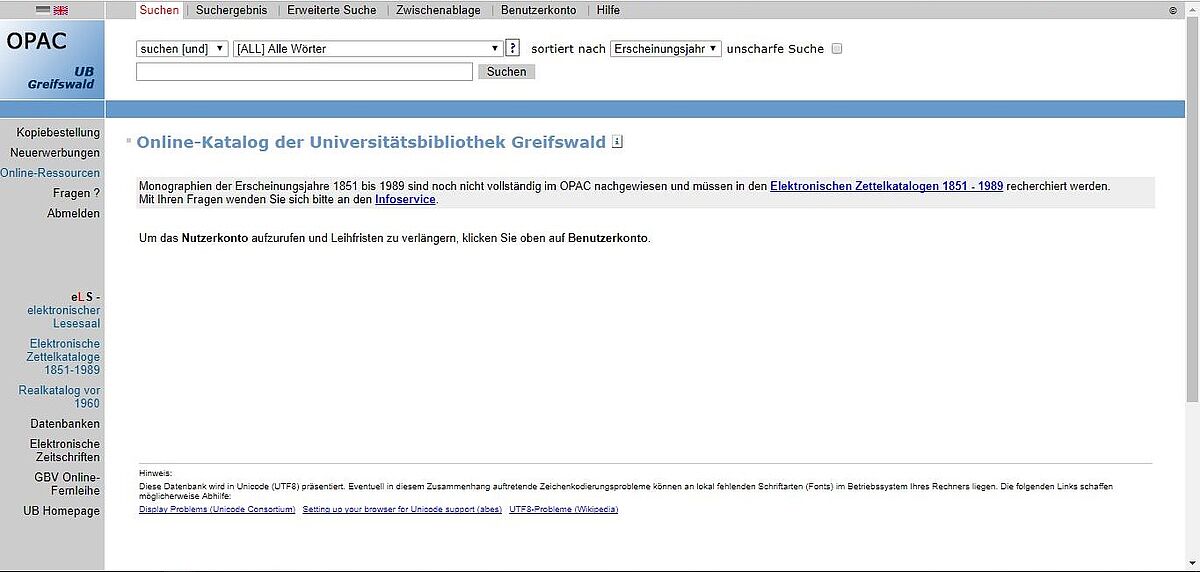
Task: Switch to the Erweiterte Suche tab
Action: pyautogui.click(x=331, y=10)
